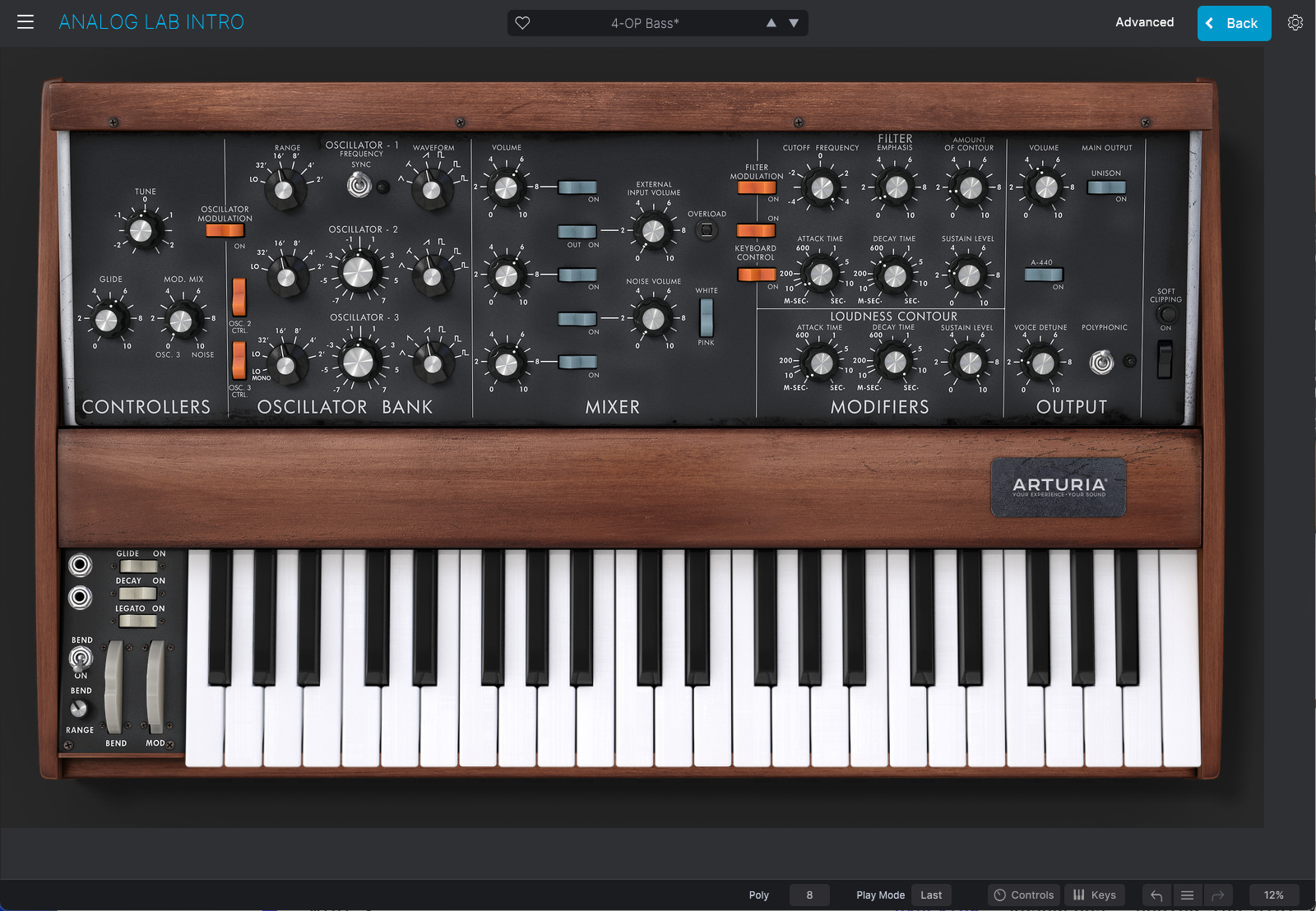
Task: Click the Noise Volume knob
Action: [653, 318]
